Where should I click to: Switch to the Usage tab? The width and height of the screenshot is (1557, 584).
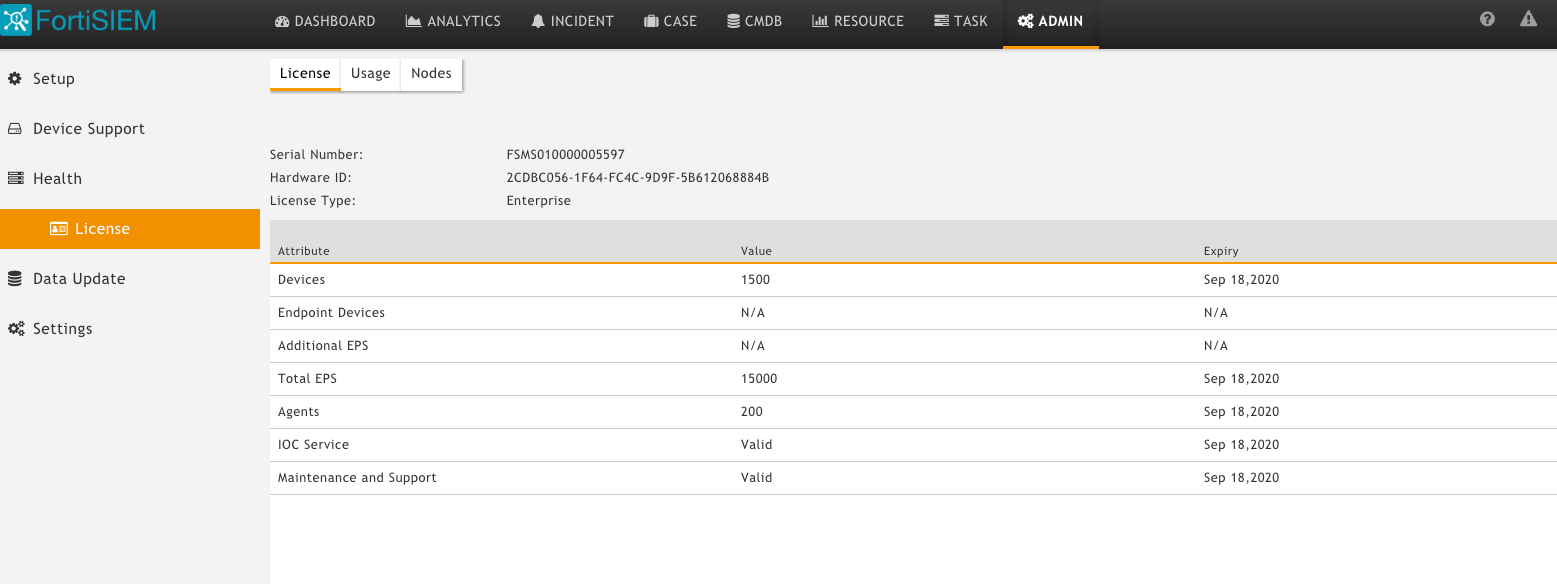click(370, 74)
